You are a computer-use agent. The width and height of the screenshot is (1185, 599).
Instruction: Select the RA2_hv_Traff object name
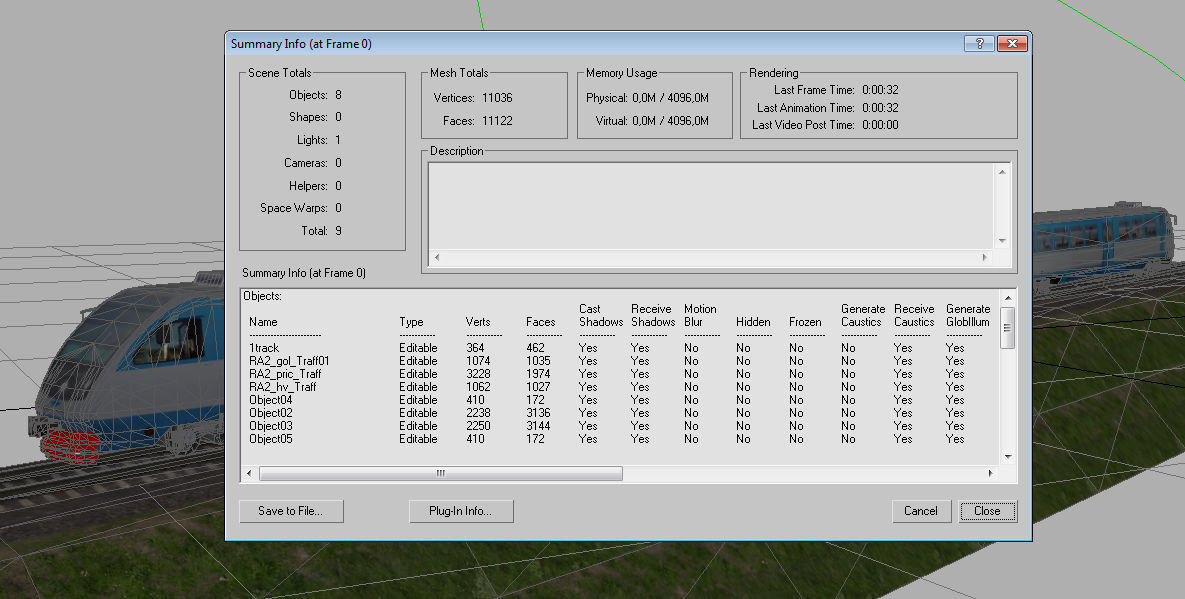point(283,387)
